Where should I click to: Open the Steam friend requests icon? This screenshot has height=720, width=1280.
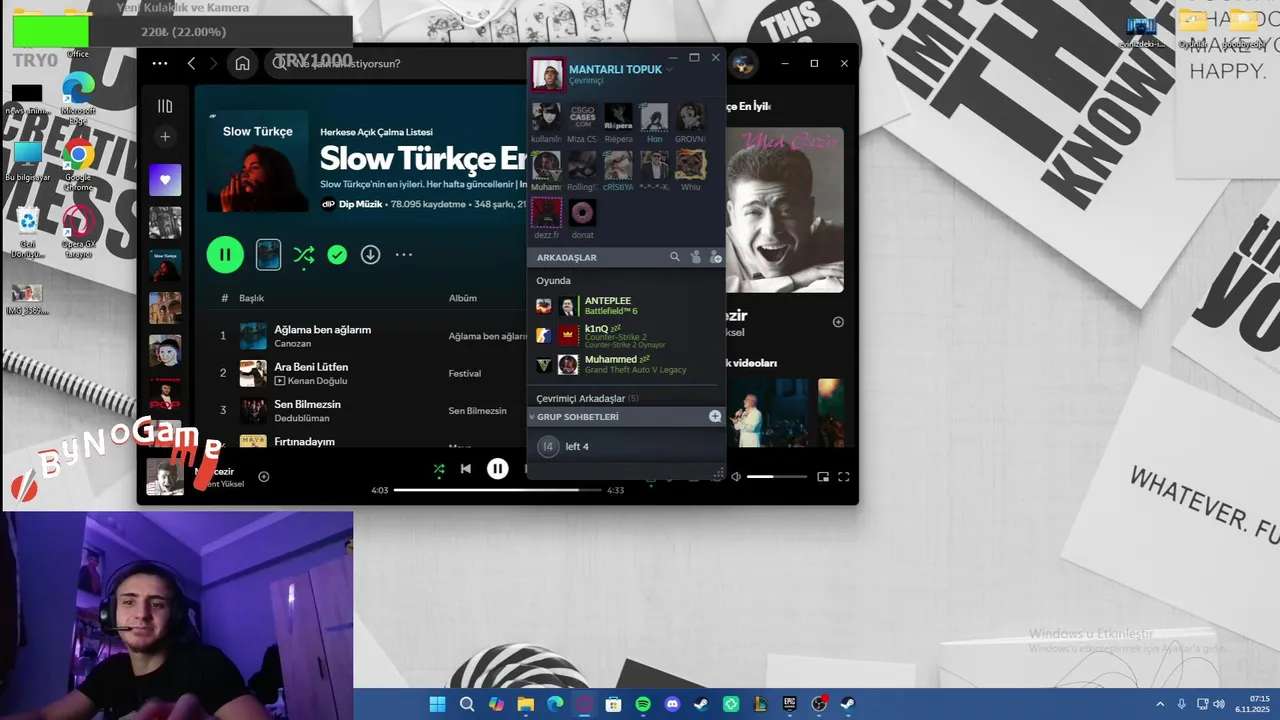click(x=696, y=257)
